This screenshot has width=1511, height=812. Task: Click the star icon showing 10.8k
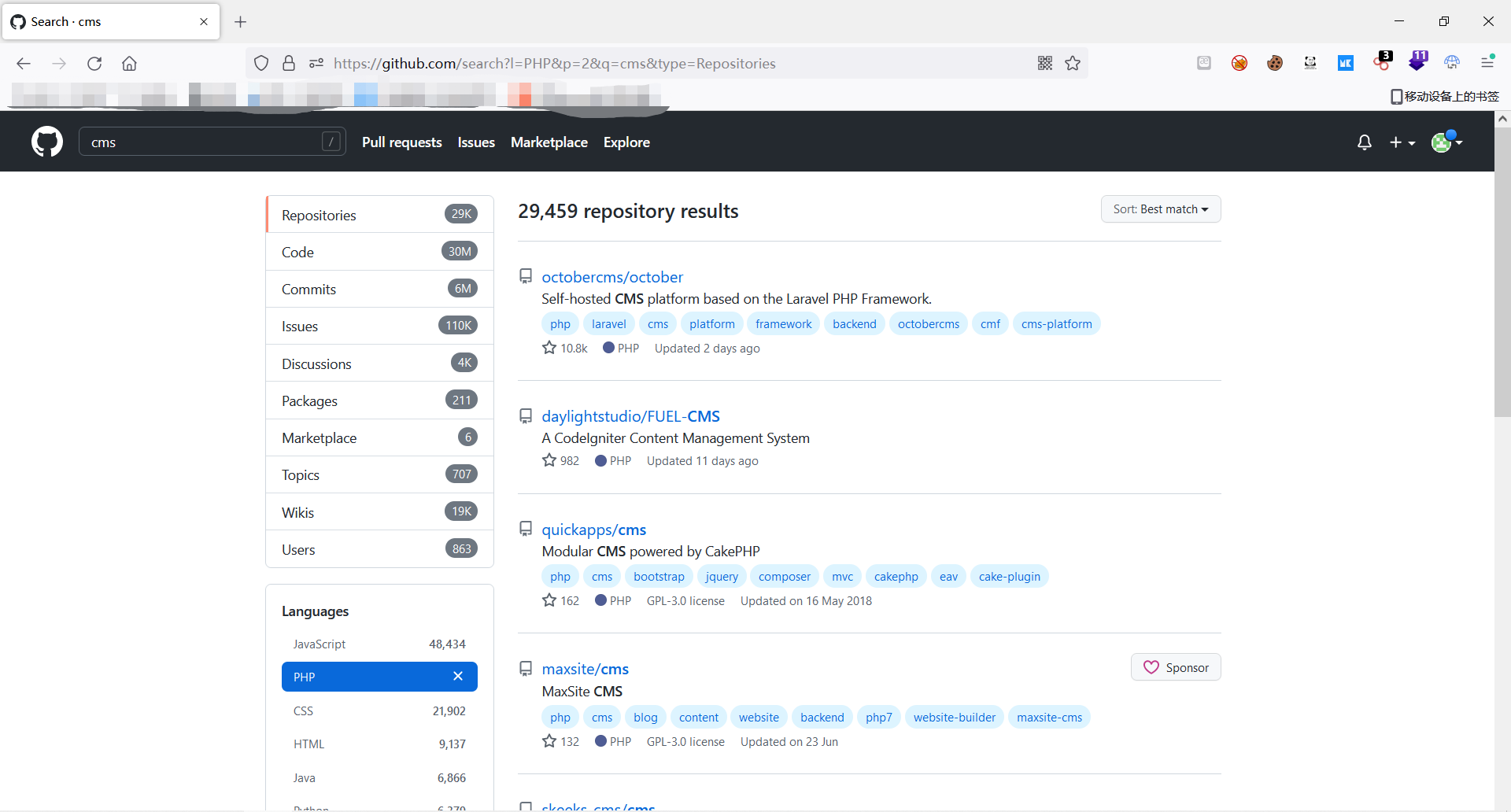click(549, 347)
